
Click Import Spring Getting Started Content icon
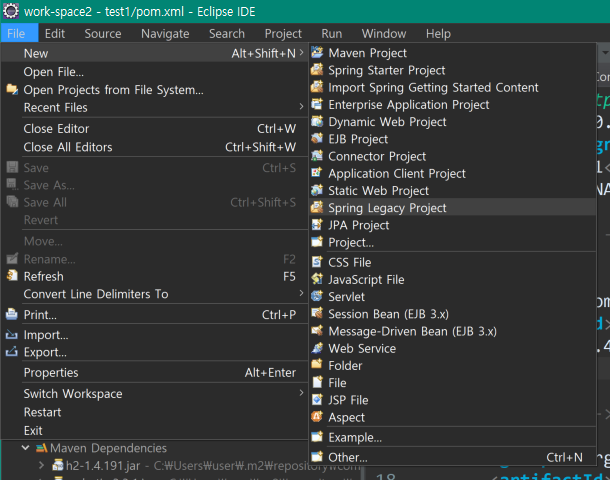pyautogui.click(x=317, y=87)
